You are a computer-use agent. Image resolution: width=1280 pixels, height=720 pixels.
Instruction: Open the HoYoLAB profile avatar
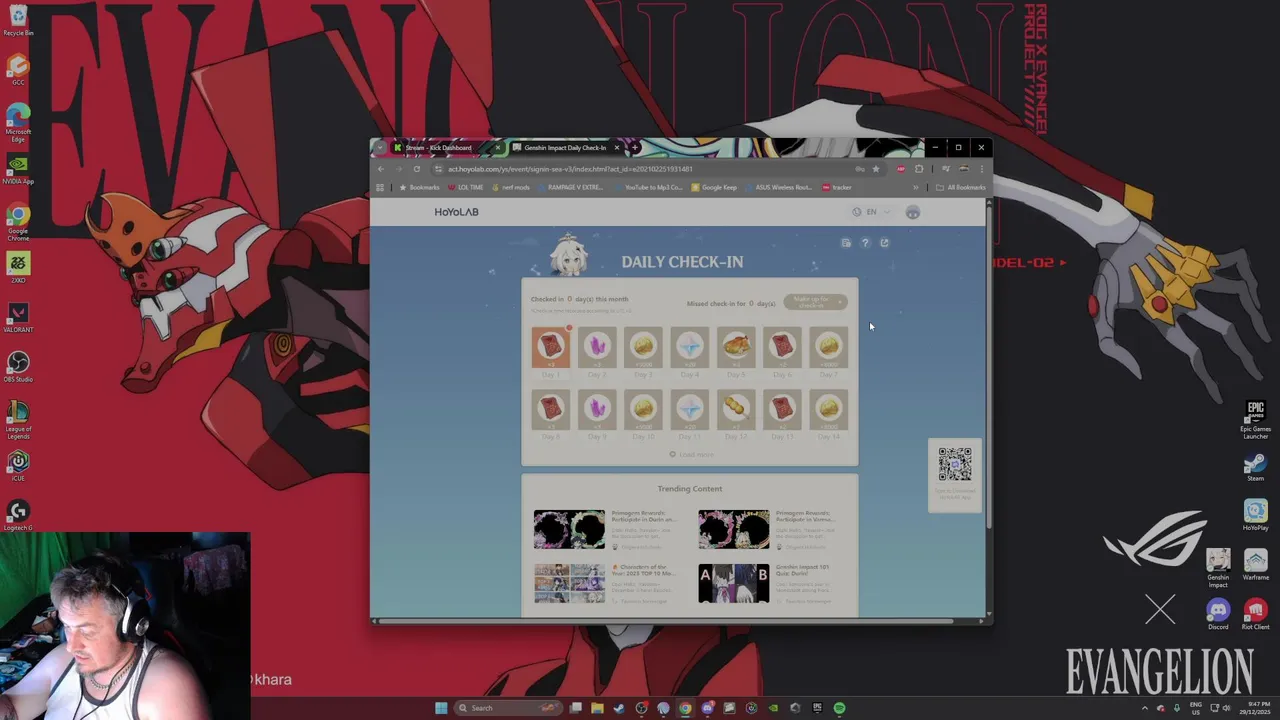coord(912,212)
